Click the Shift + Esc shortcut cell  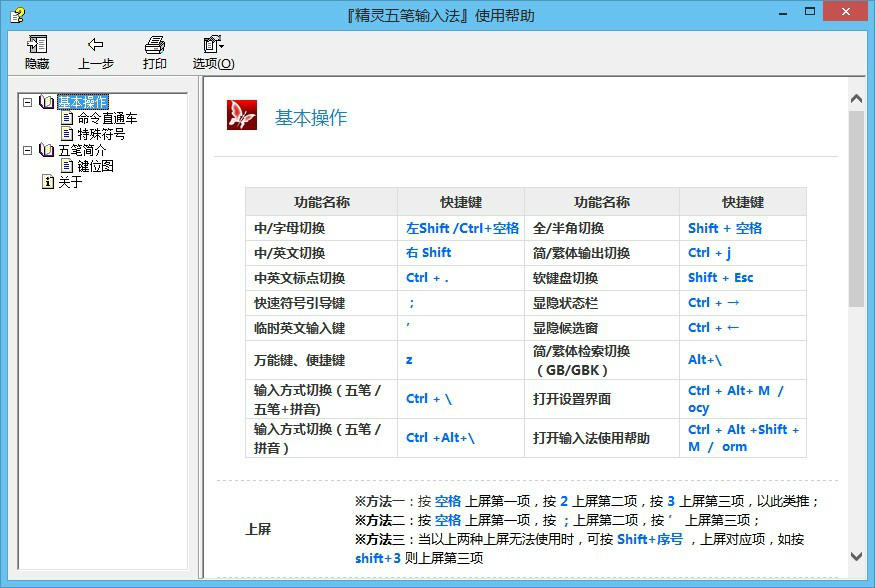coord(743,278)
